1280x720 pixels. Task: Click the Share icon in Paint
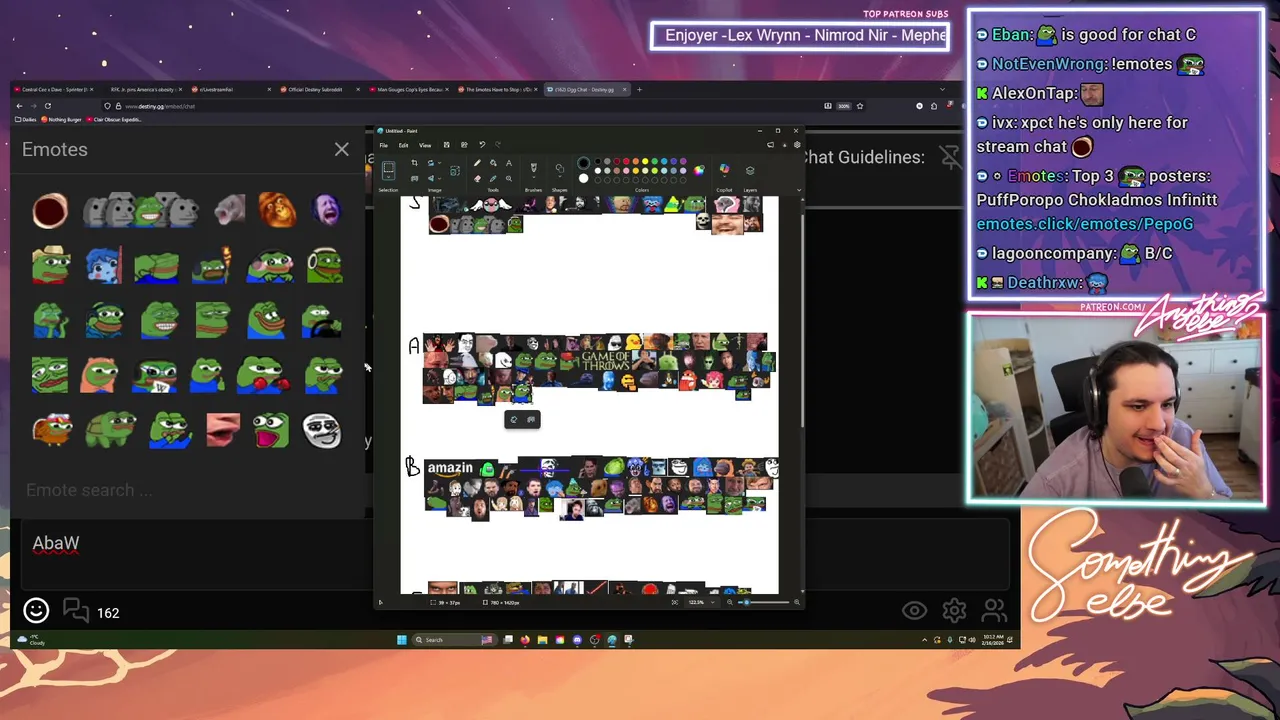click(x=464, y=145)
